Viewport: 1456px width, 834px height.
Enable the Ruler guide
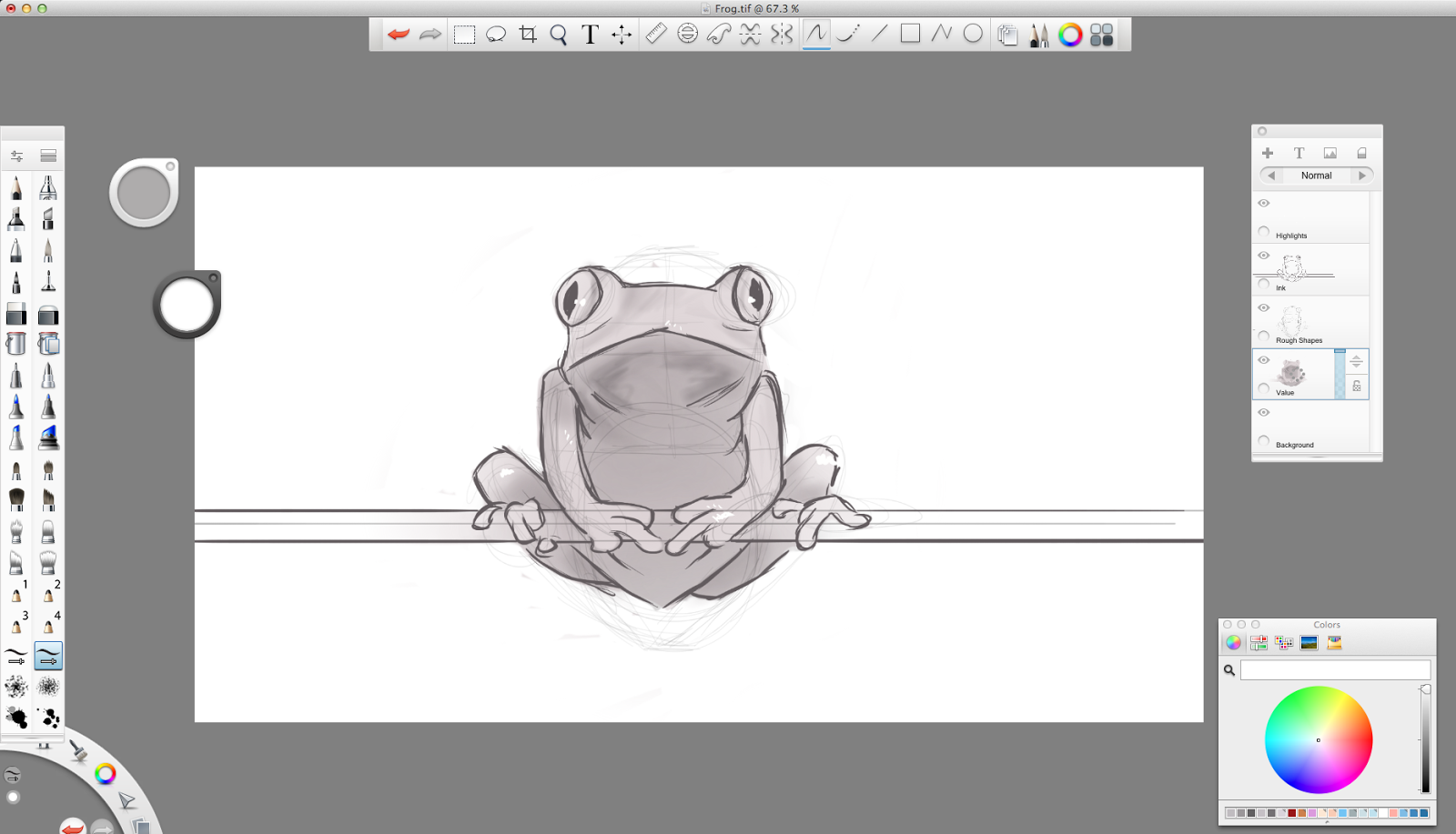pos(656,34)
